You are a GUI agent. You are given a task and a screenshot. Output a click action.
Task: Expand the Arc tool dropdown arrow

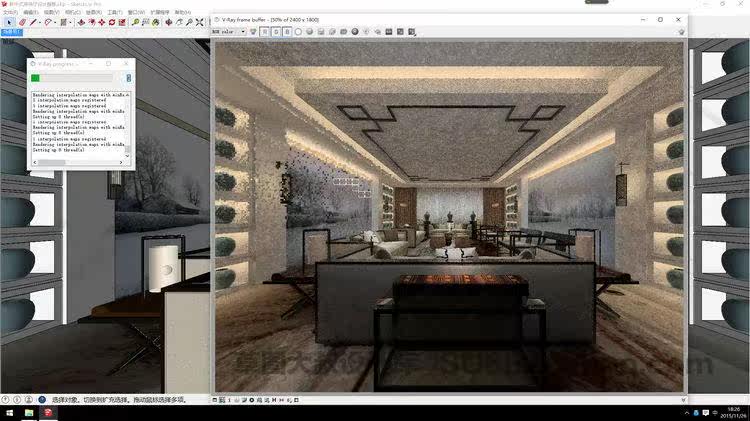[55, 22]
